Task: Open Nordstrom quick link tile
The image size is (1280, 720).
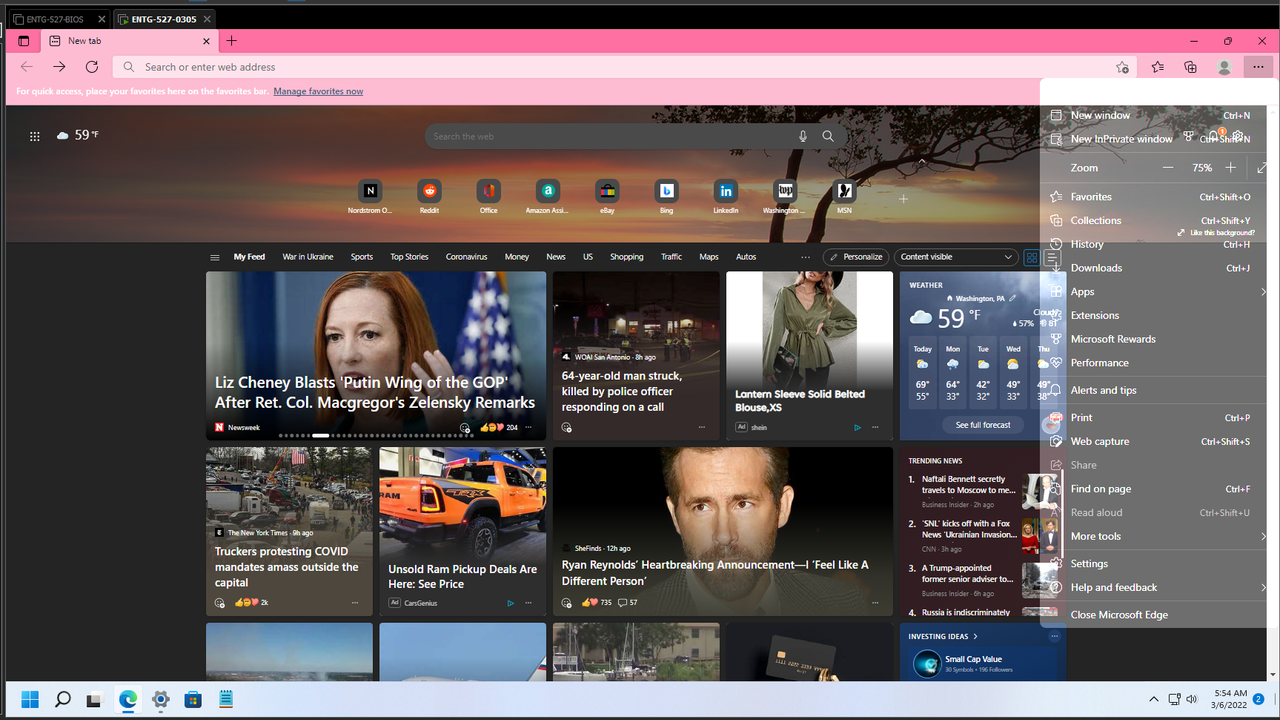Action: (x=370, y=196)
